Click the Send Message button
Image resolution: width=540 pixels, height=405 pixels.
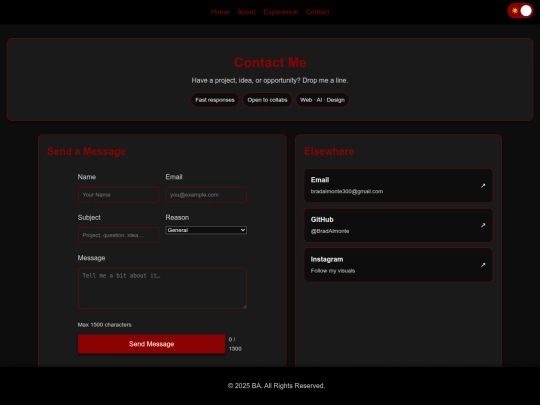coord(152,344)
